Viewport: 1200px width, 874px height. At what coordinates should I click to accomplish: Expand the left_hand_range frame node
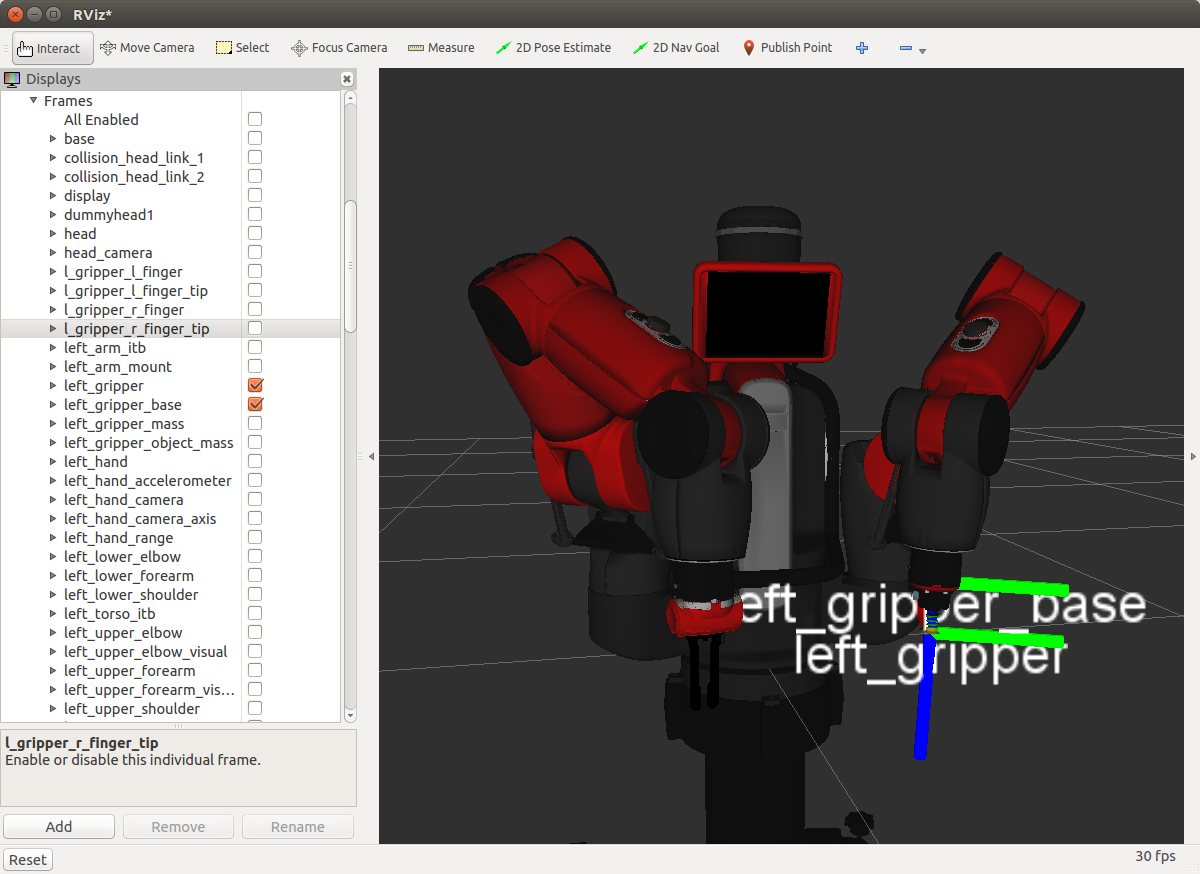tap(53, 537)
